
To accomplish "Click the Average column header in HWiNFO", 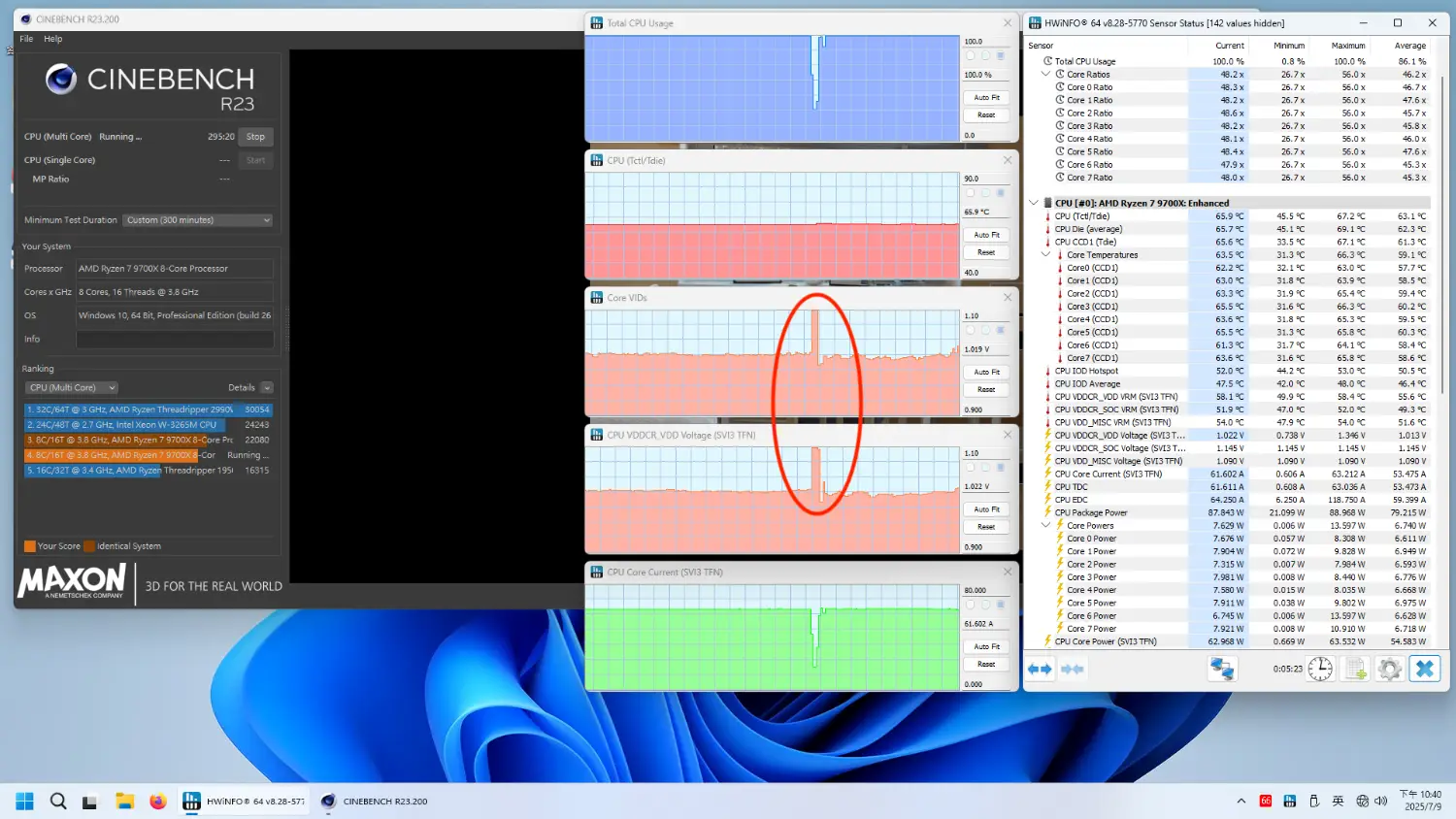I will point(1409,46).
